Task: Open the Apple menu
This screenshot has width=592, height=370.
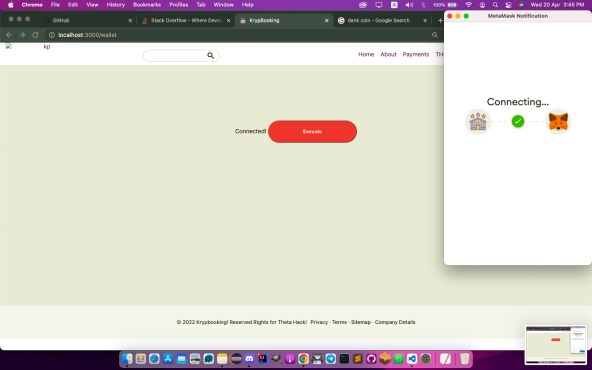Action: pos(11,5)
